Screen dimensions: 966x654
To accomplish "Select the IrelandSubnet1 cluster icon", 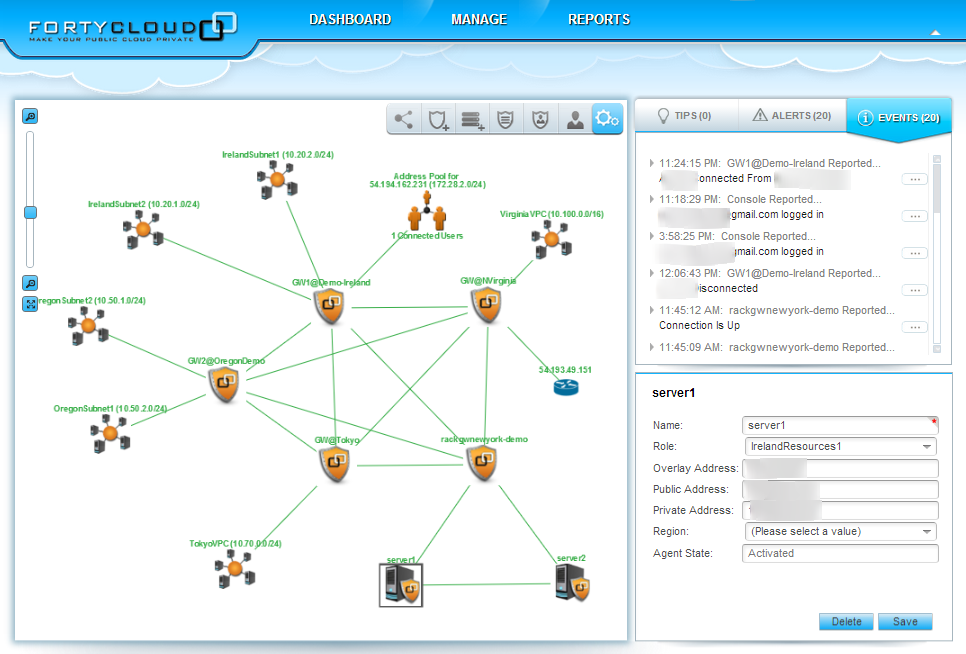I will pos(277,180).
